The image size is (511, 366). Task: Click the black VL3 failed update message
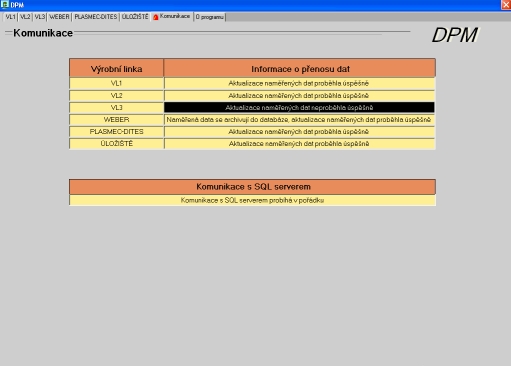point(299,107)
